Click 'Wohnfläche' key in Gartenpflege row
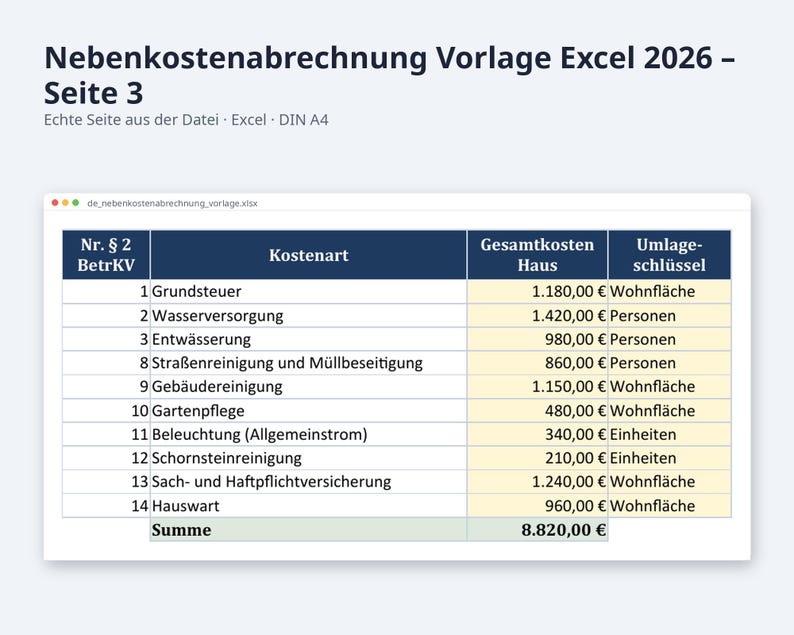This screenshot has height=635, width=794. [x=669, y=411]
